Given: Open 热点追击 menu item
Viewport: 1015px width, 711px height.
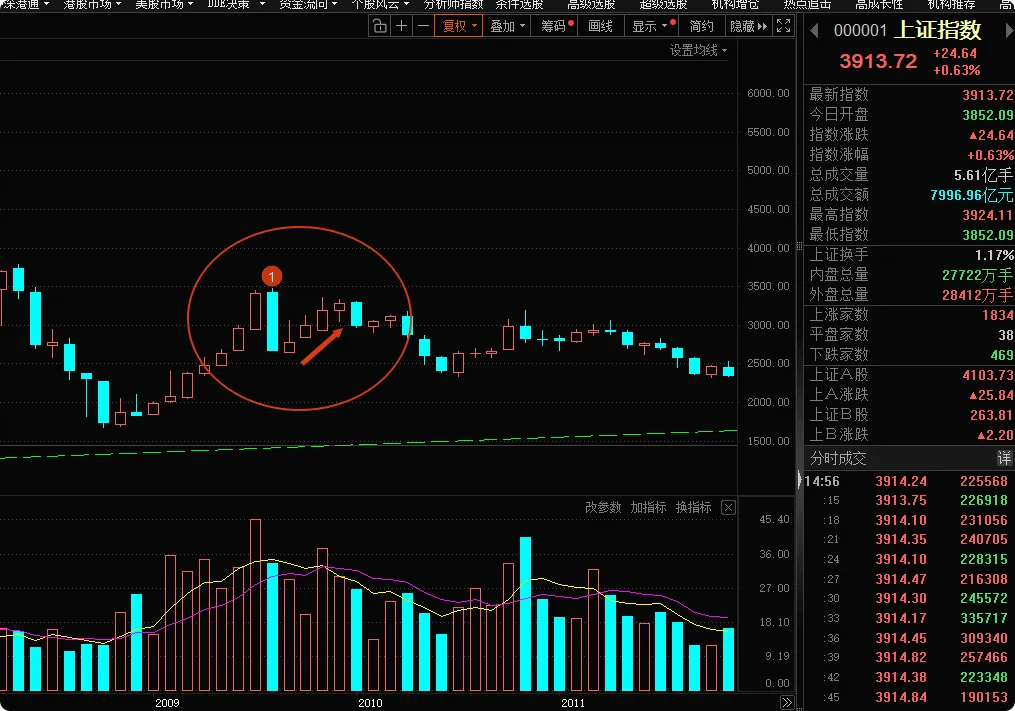Looking at the screenshot, I should click(807, 5).
